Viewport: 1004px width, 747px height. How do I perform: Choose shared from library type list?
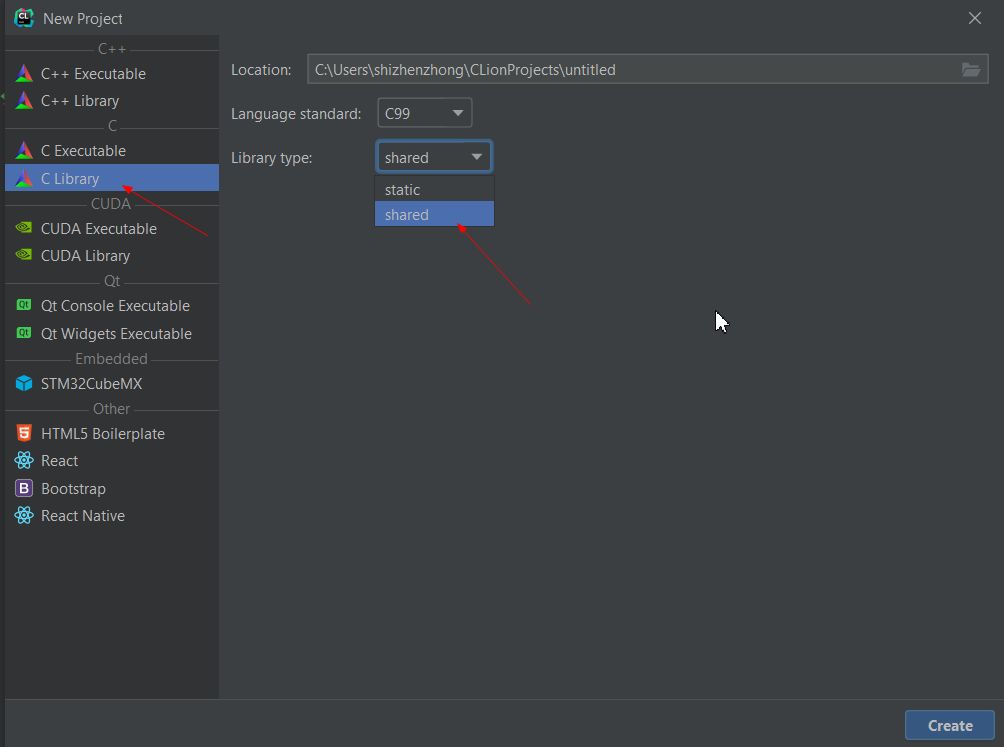coord(434,214)
